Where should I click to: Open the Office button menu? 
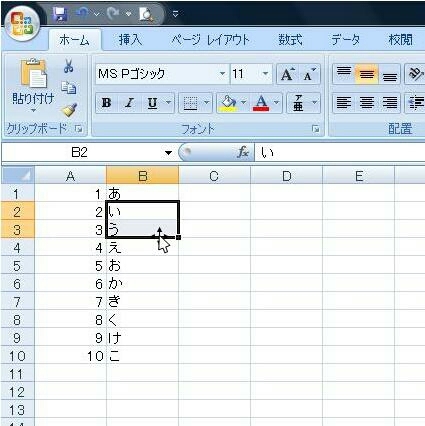click(22, 24)
